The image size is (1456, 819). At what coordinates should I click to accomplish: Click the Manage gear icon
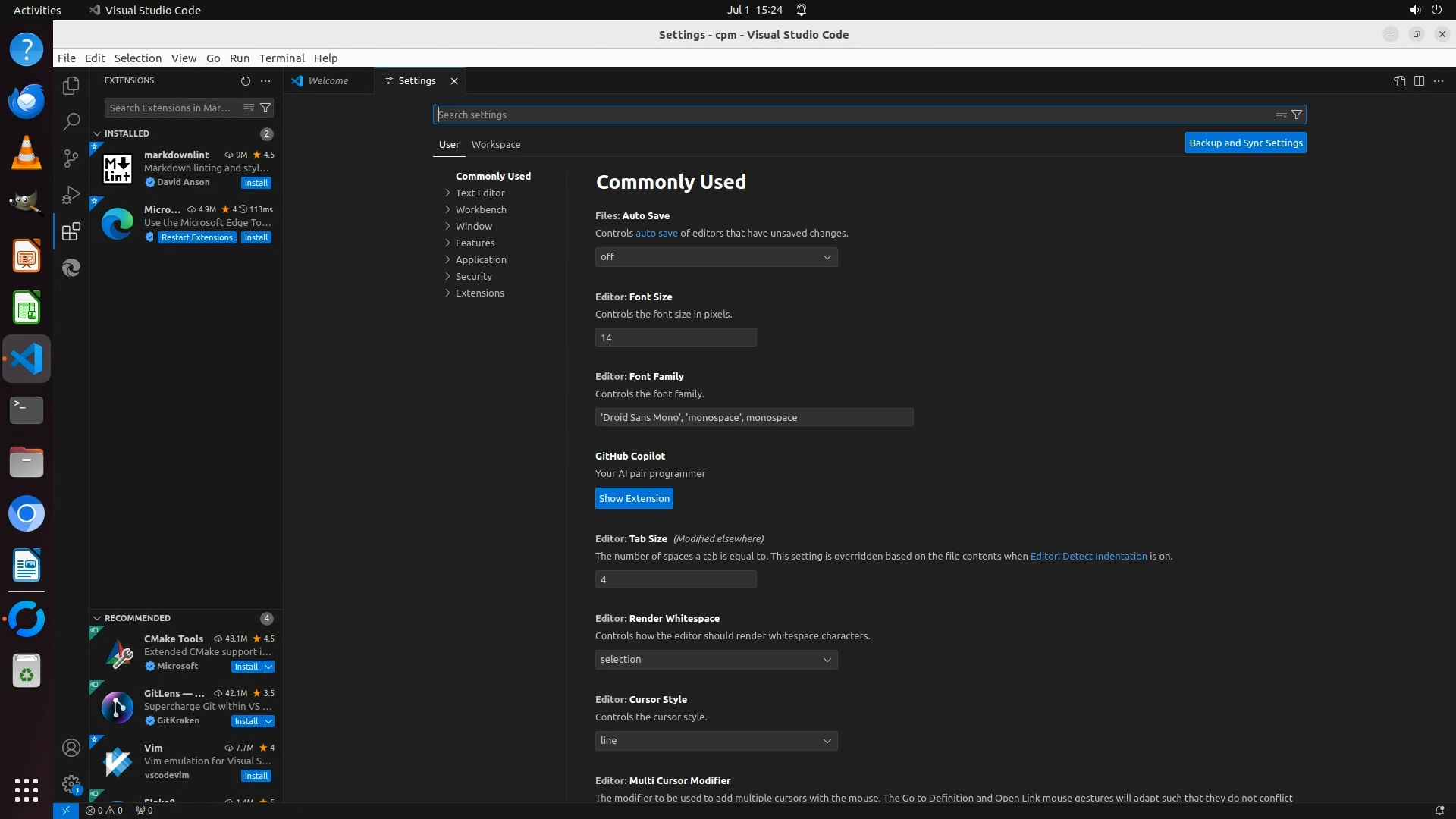[x=71, y=784]
